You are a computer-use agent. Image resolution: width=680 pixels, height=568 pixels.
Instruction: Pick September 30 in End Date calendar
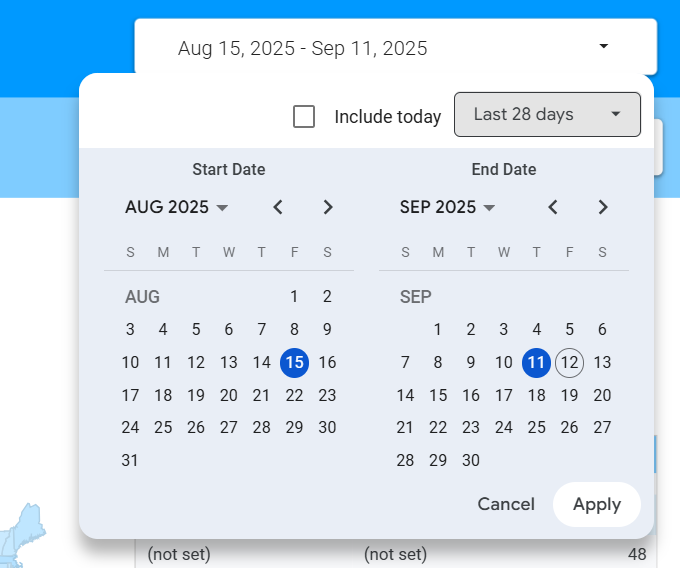[x=471, y=461]
